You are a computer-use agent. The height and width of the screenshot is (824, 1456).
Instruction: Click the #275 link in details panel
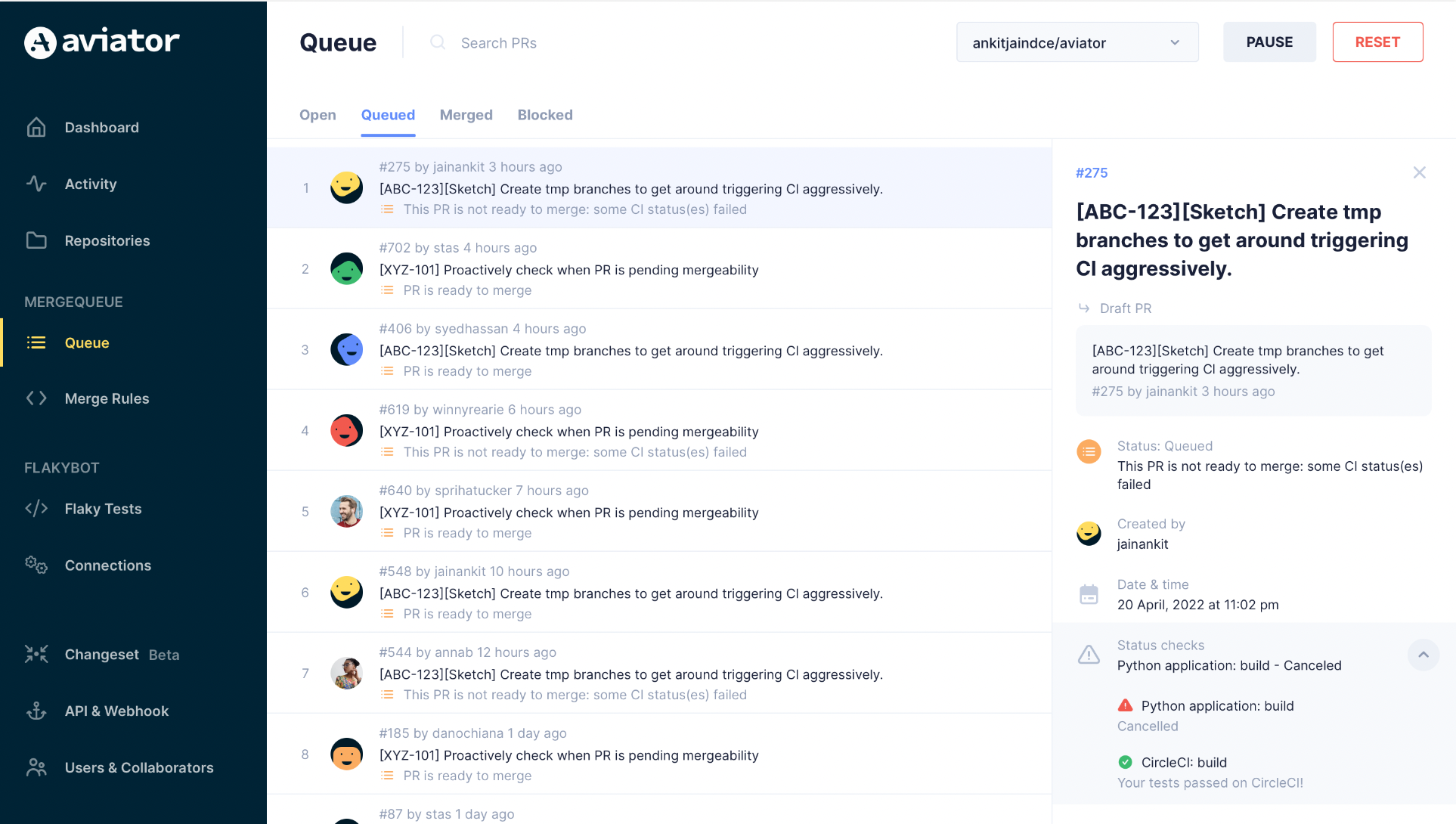pyautogui.click(x=1091, y=173)
